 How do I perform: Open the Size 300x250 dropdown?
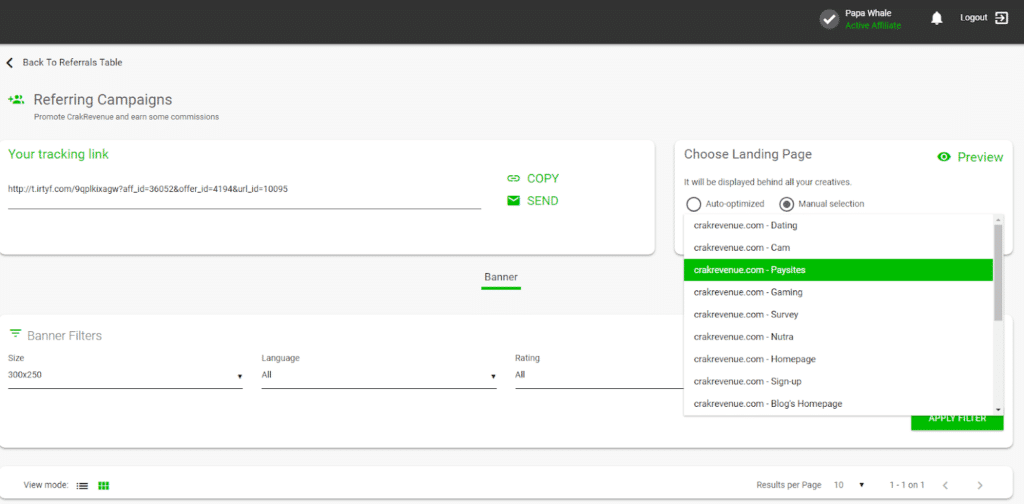tap(125, 376)
